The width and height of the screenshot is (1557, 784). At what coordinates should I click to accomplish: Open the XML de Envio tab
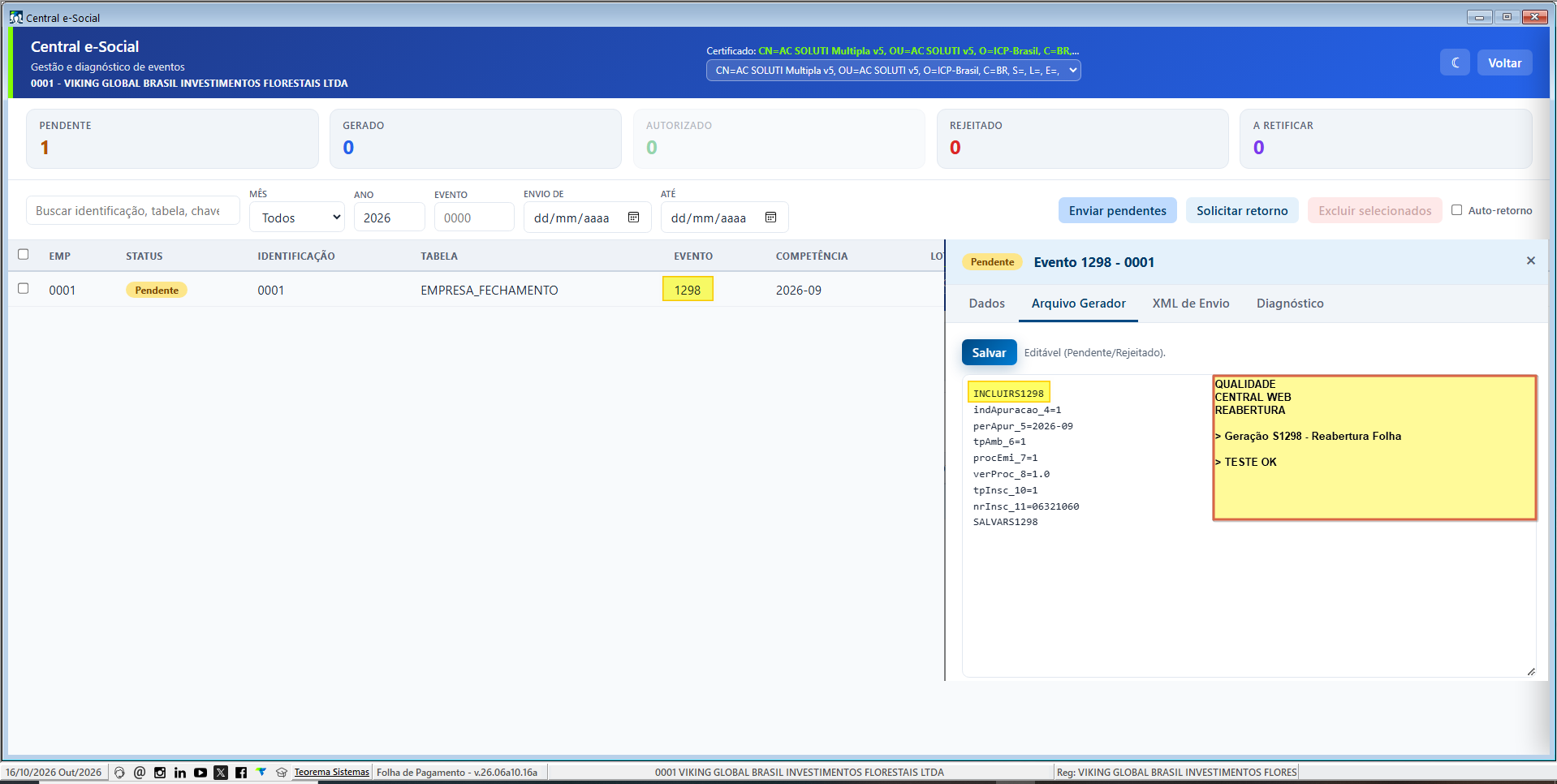(1191, 304)
